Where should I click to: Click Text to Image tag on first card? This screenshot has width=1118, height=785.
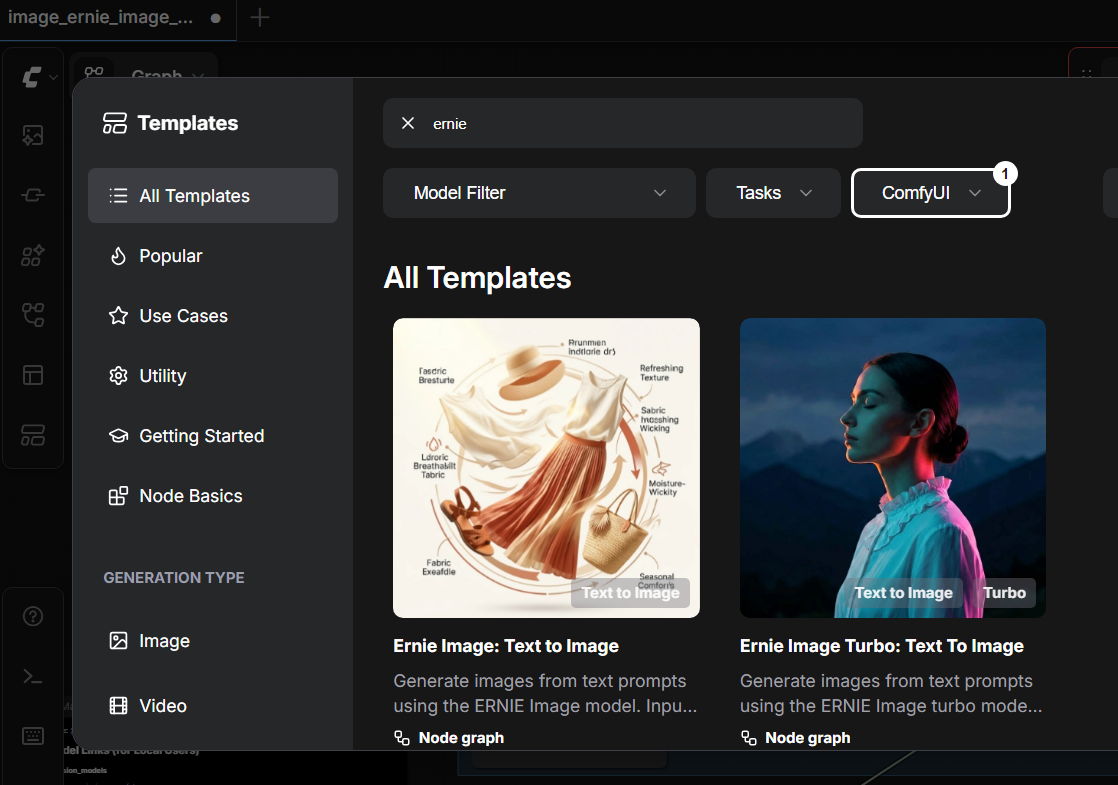coord(630,592)
